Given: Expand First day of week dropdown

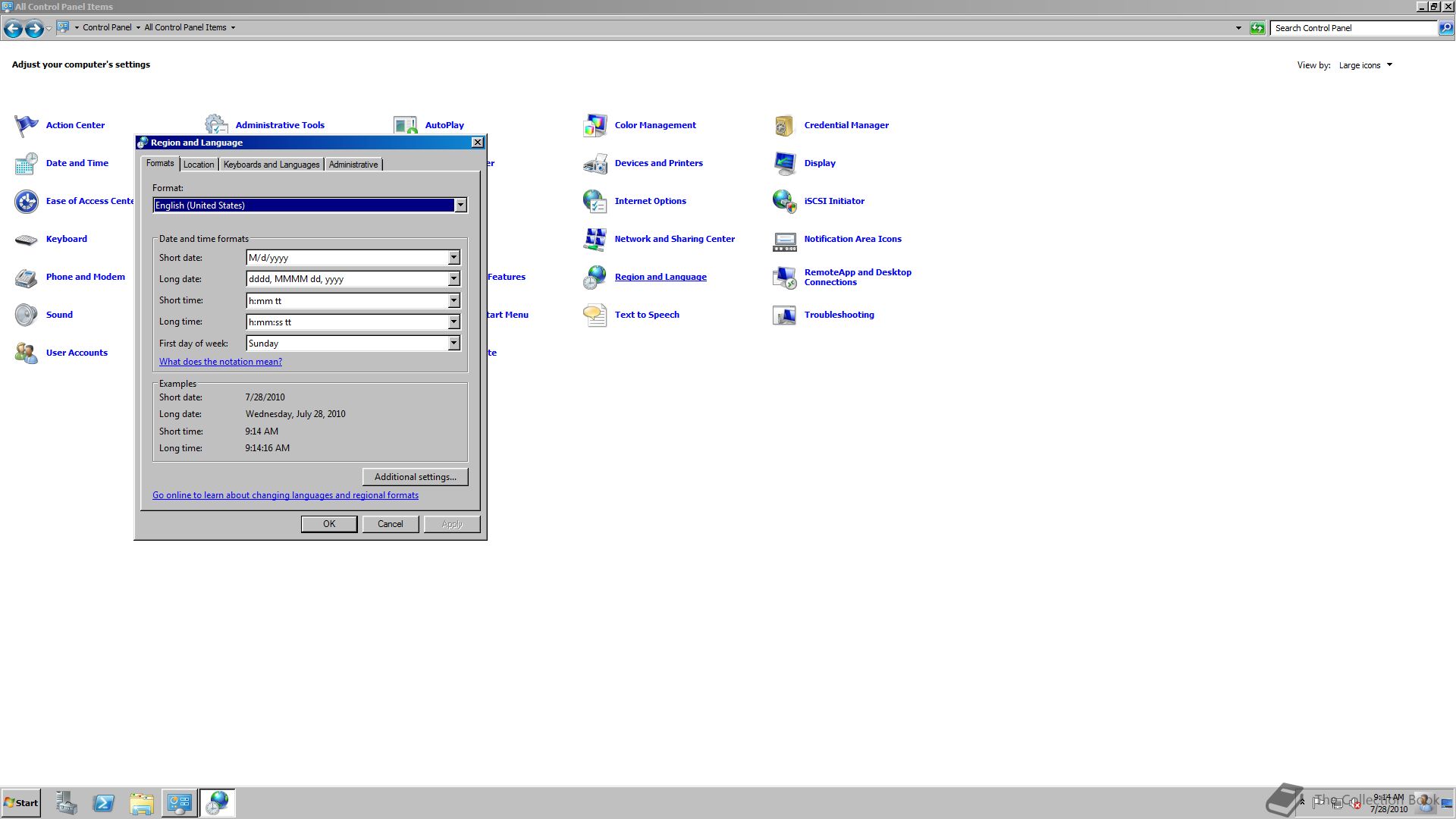Looking at the screenshot, I should click(x=453, y=344).
